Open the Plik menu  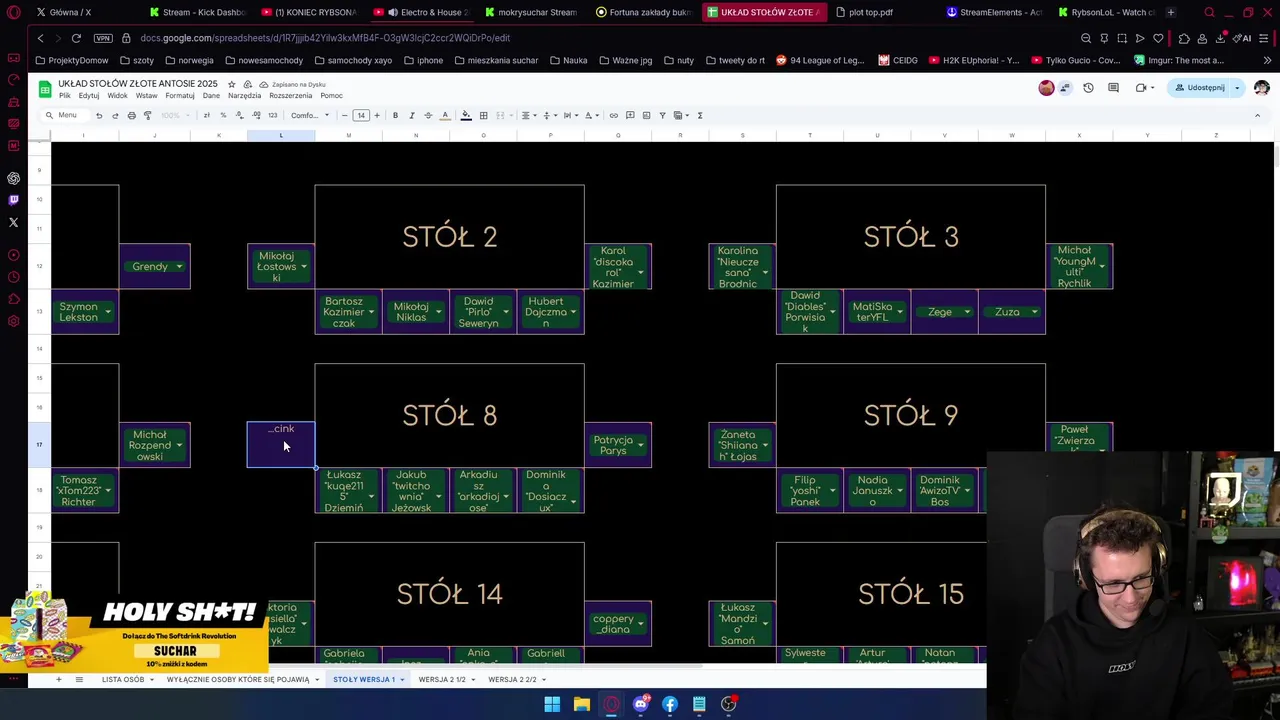pos(64,96)
